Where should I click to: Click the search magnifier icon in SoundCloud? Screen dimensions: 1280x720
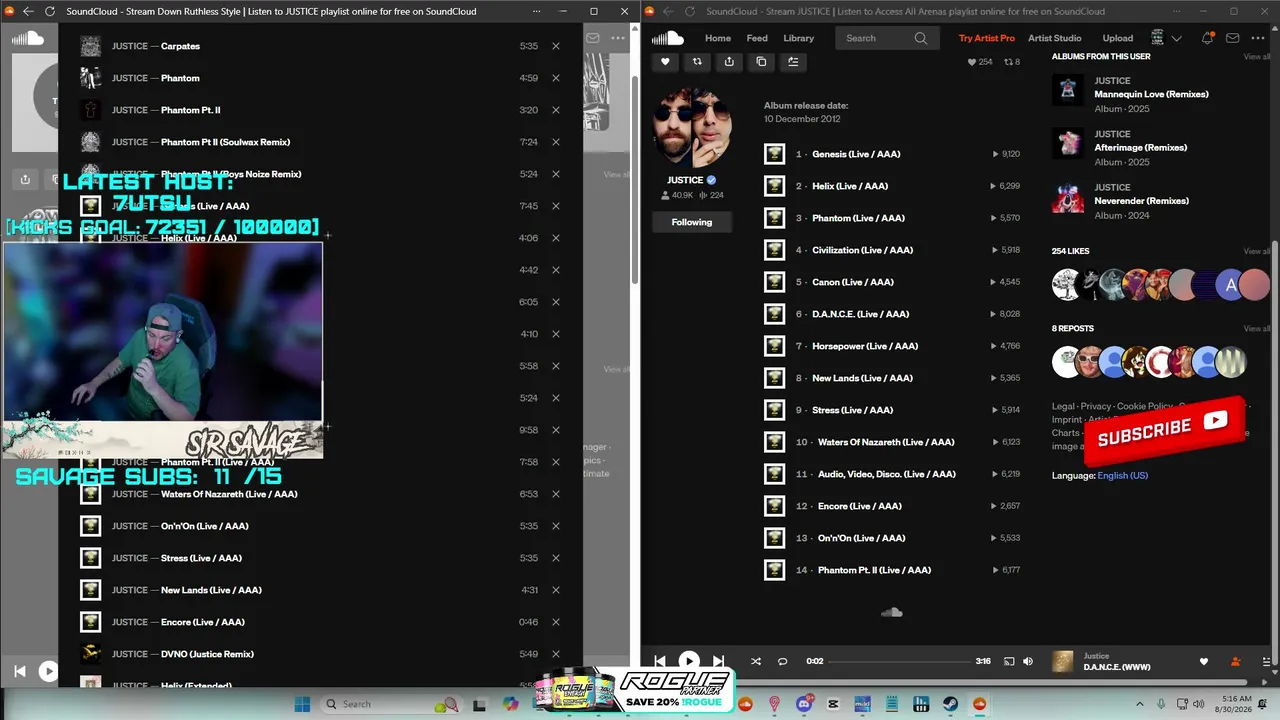920,38
